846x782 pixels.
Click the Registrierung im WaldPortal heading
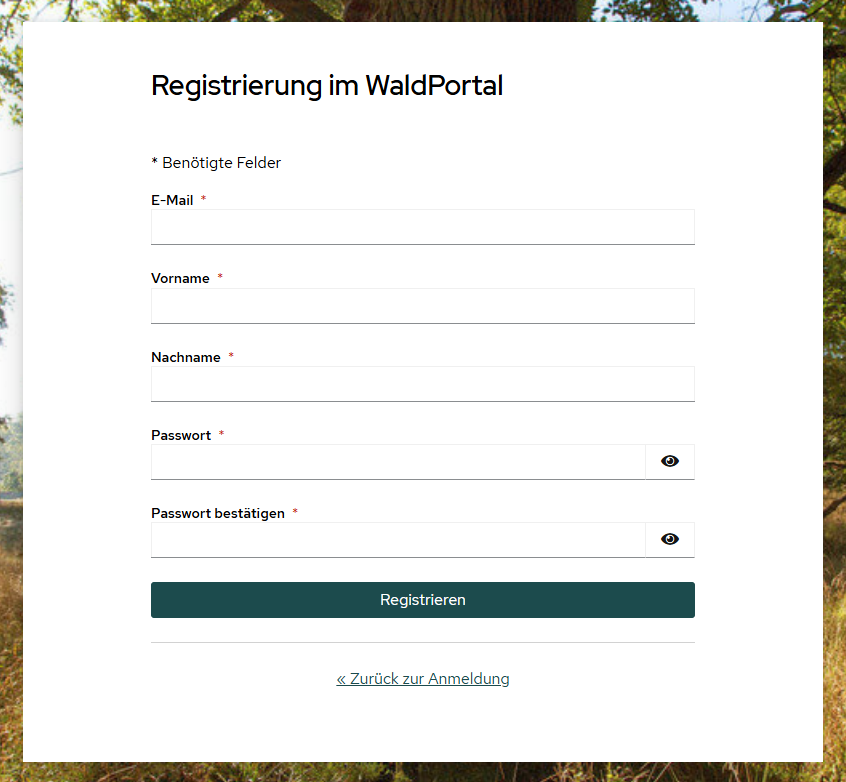point(327,86)
